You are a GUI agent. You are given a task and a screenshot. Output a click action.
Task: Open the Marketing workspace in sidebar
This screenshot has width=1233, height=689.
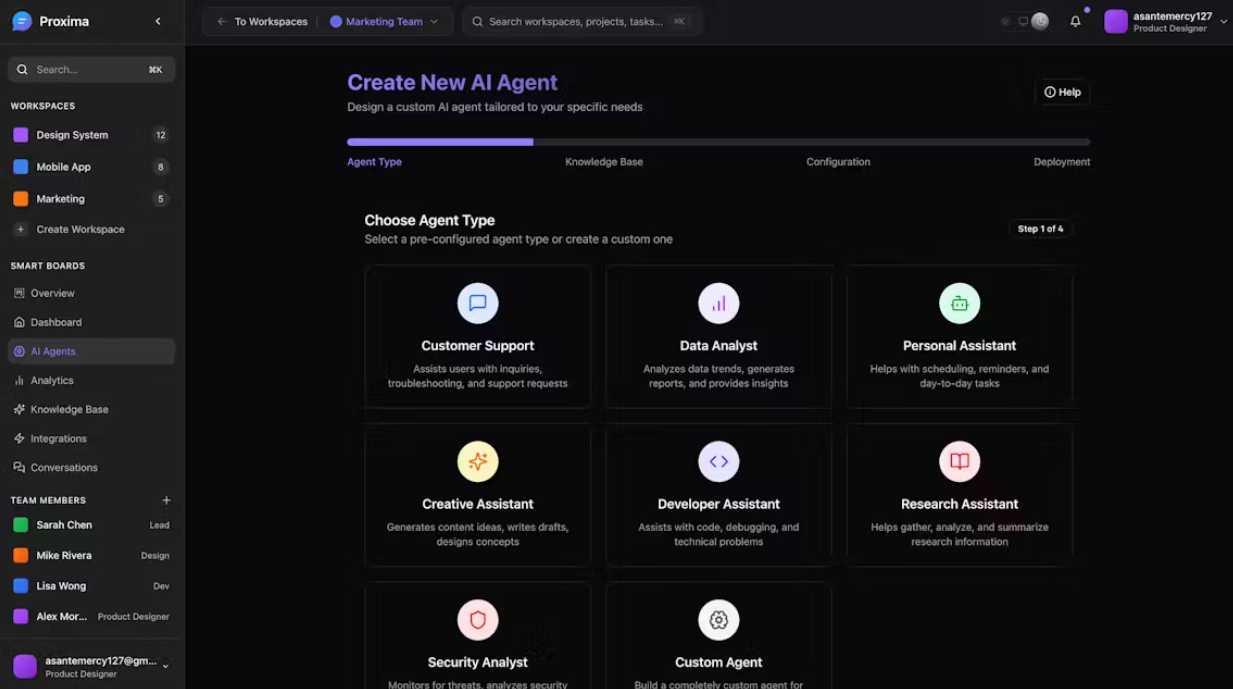click(91, 199)
